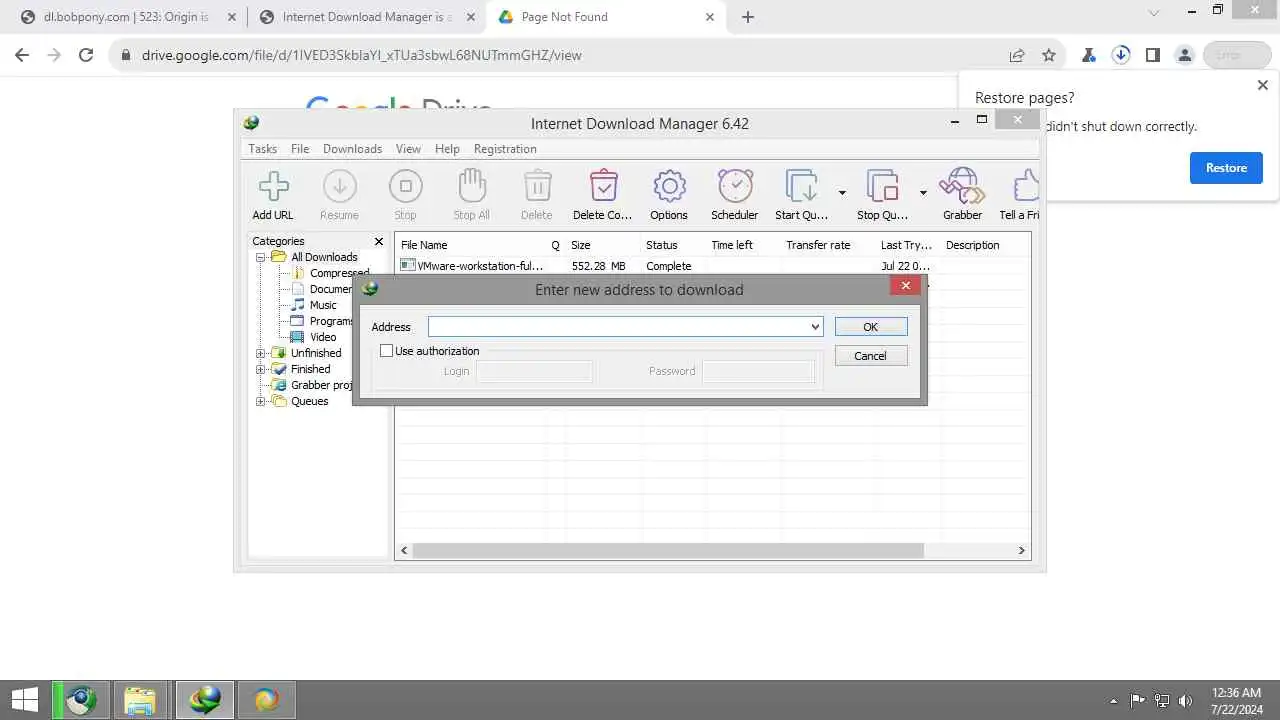Sort by the File Name column header
1280x720 pixels.
click(x=470, y=245)
